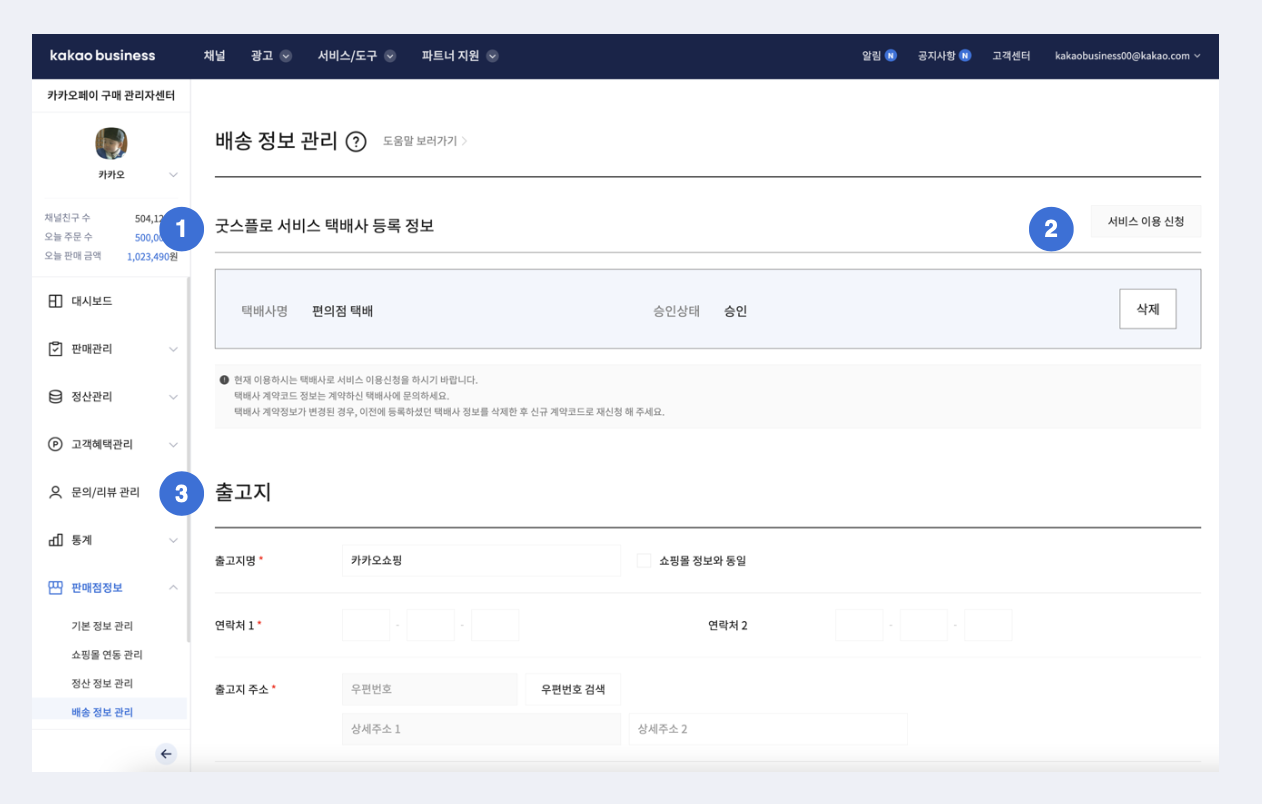This screenshot has height=804, width=1262.
Task: Click the 도움말 보러가기 link
Action: click(425, 141)
